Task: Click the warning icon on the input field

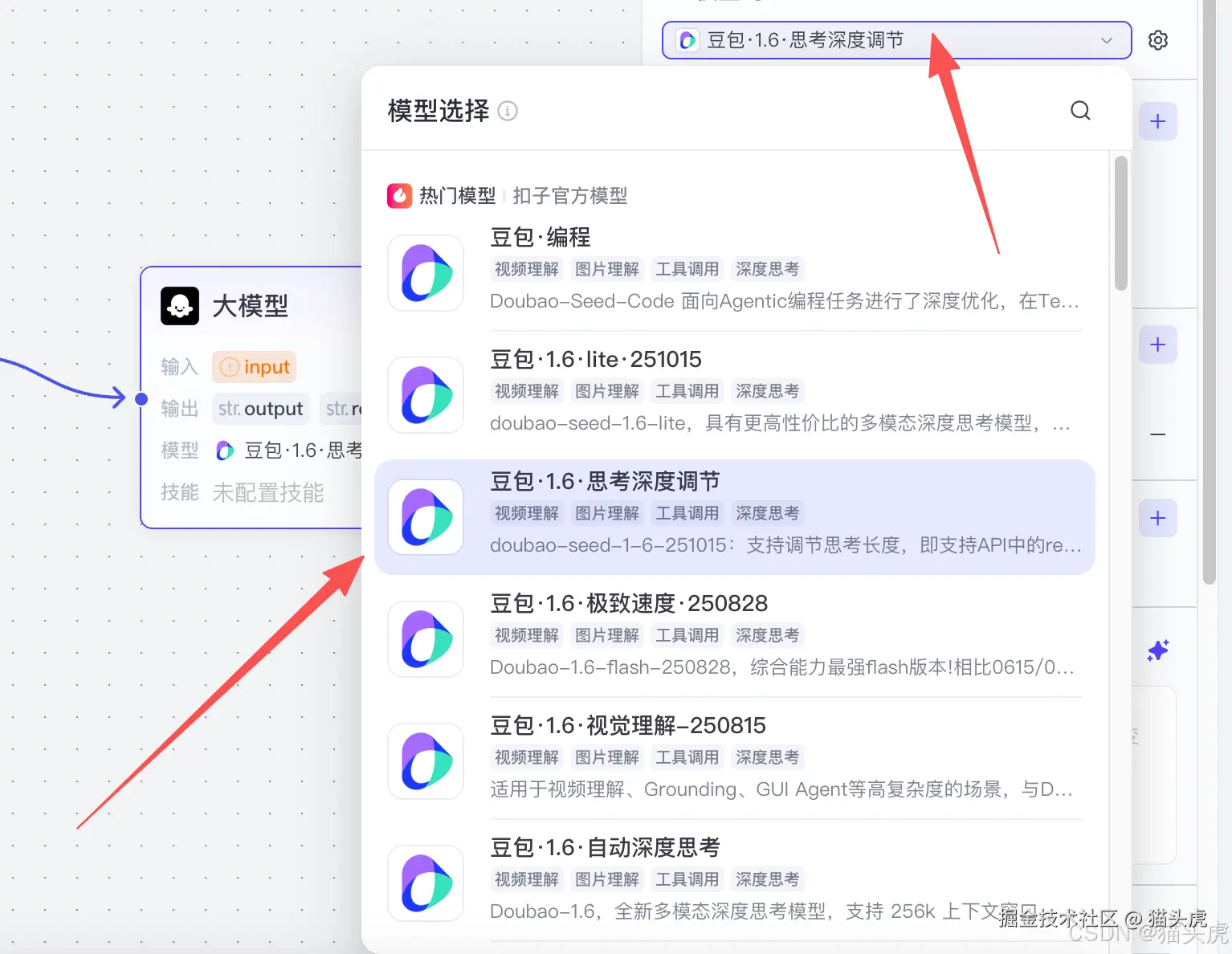Action: (x=230, y=366)
